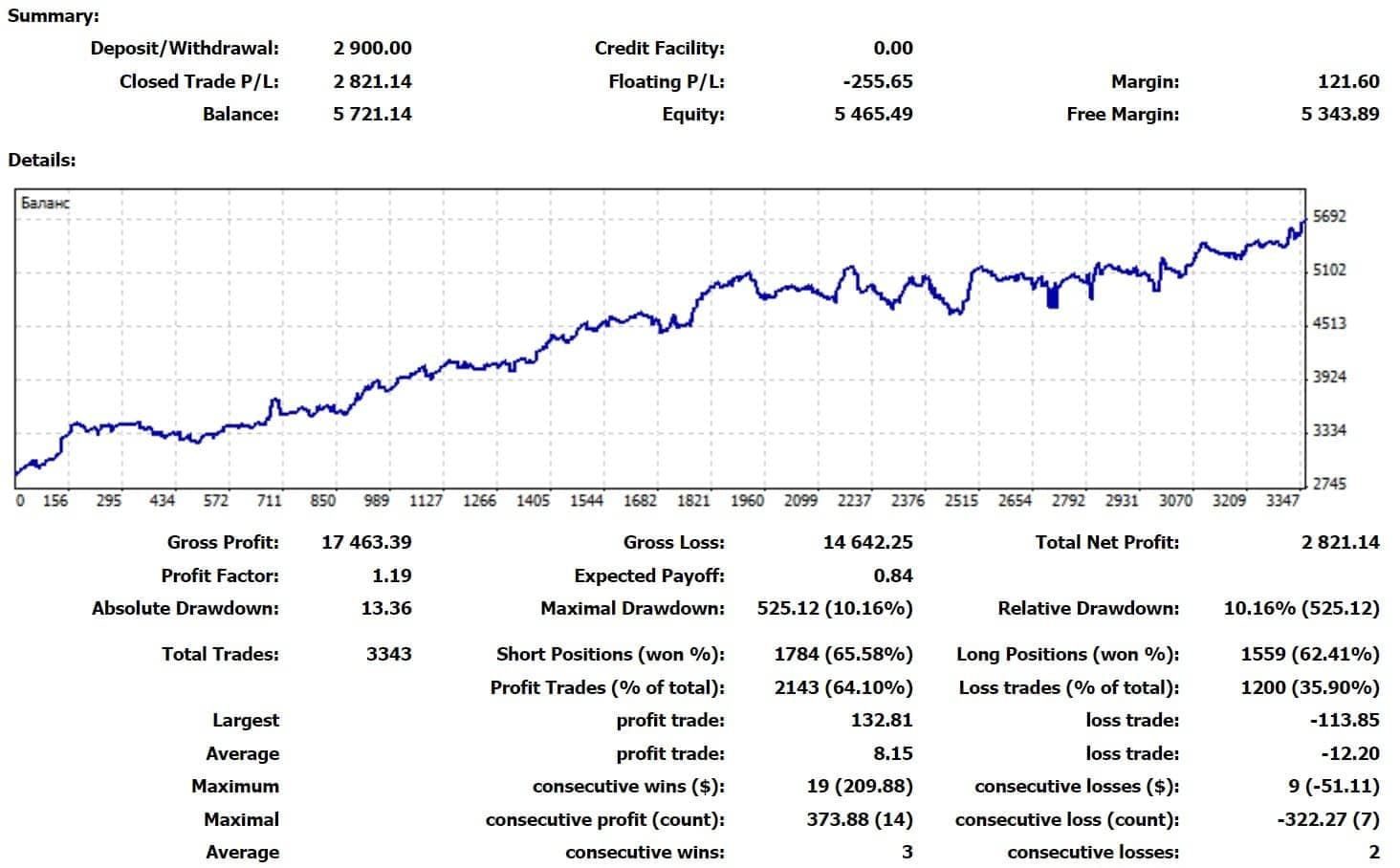
Task: Select the Equity value 5 465.49
Action: [x=873, y=114]
